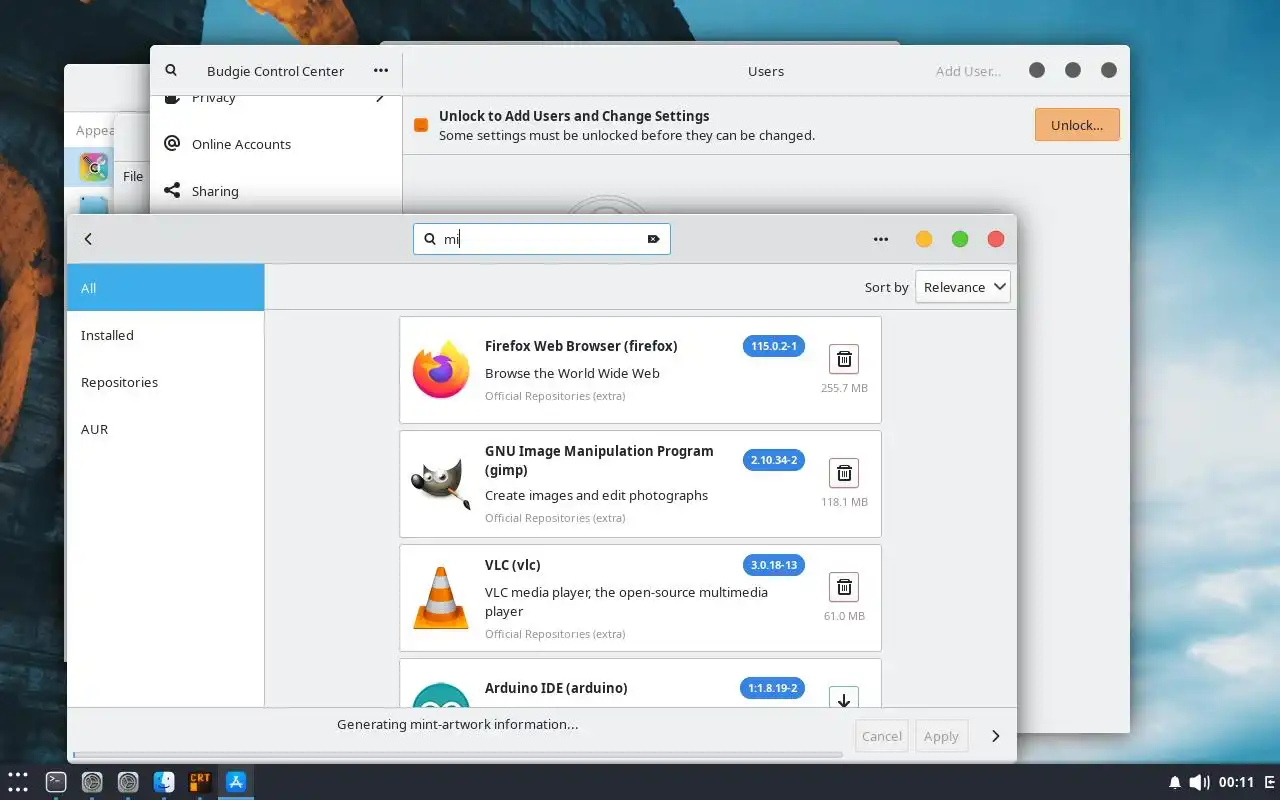This screenshot has height=800, width=1280.
Task: Click "Unlock to Add Users and Change Settings" heading
Action: 574,116
